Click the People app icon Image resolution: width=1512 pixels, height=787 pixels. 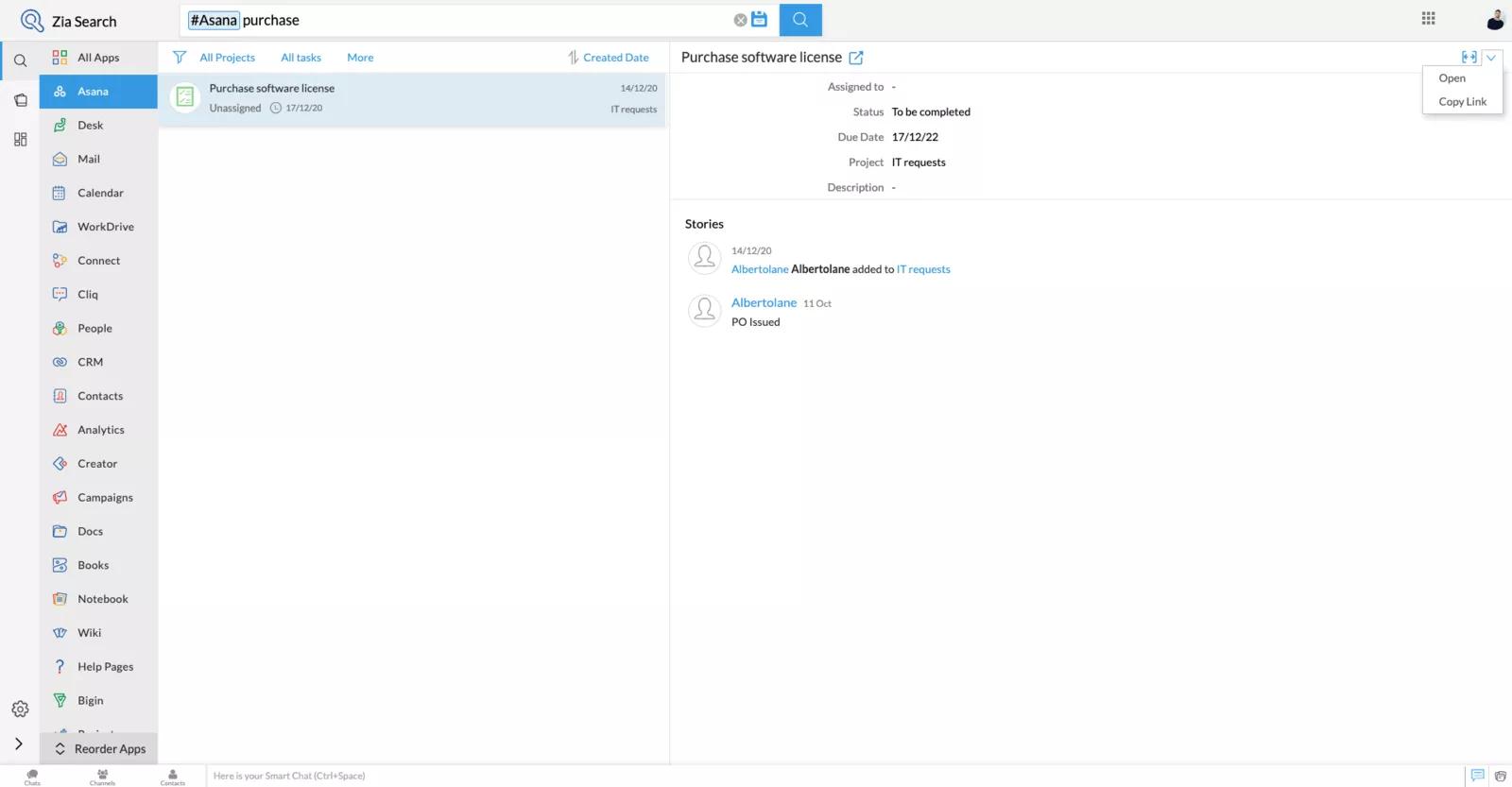[60, 329]
